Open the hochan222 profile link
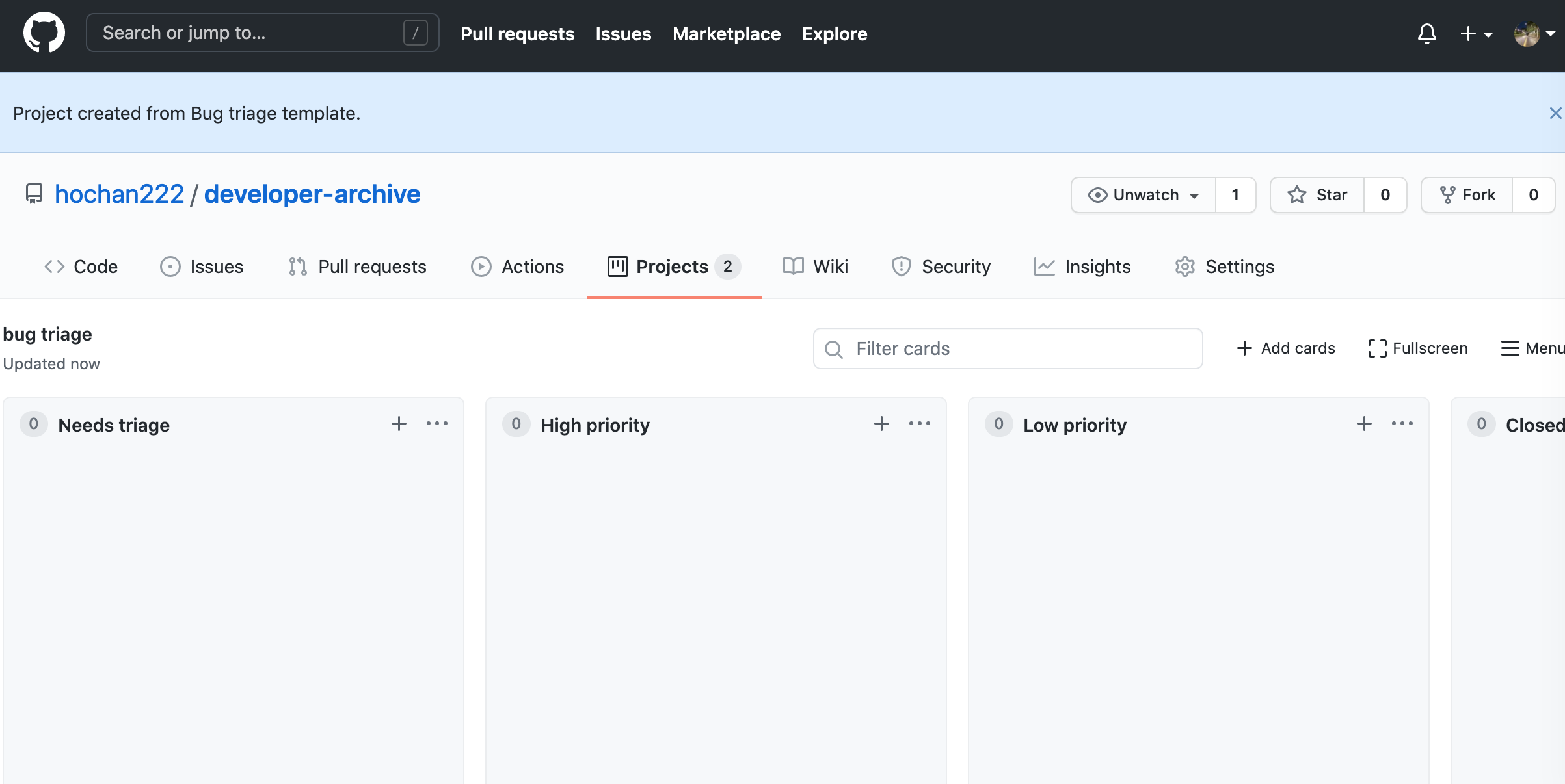 (120, 194)
